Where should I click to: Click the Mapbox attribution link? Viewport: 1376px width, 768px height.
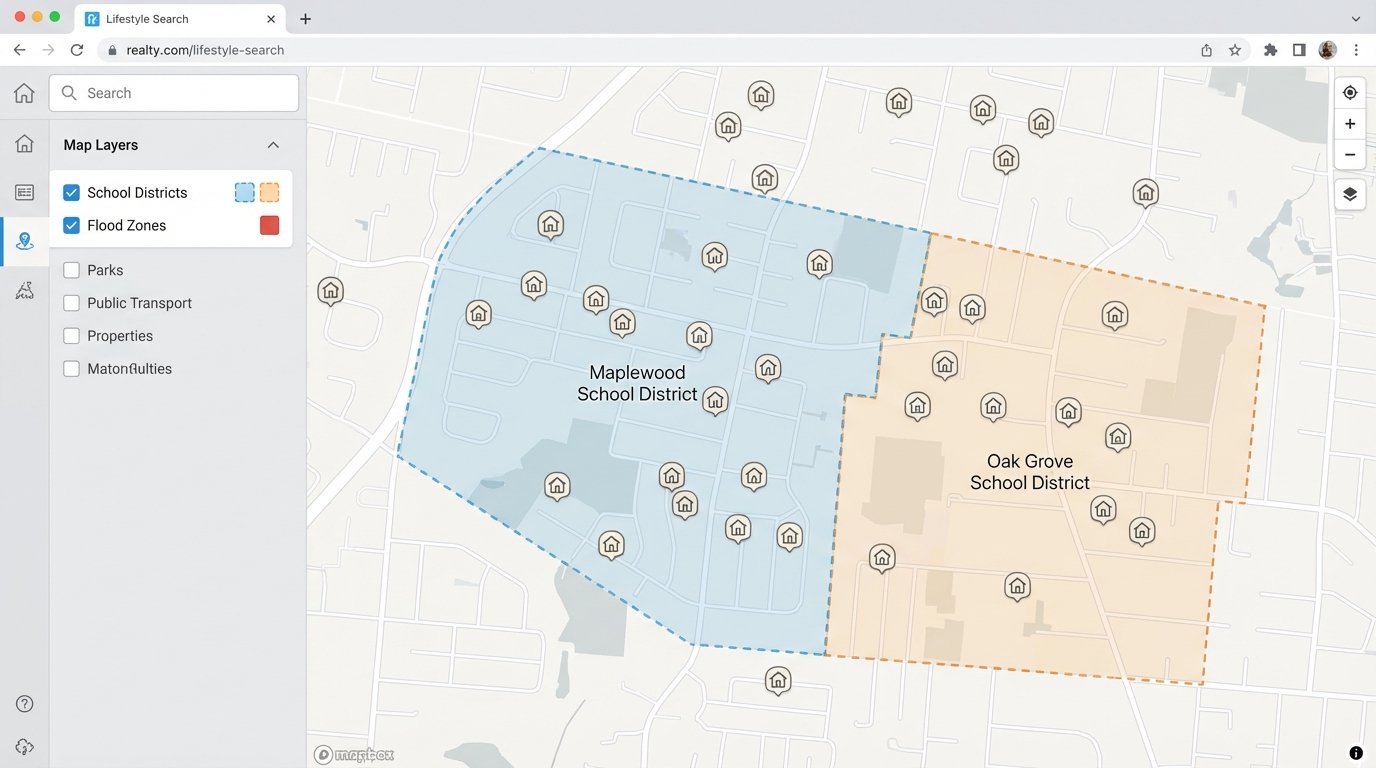(x=353, y=753)
